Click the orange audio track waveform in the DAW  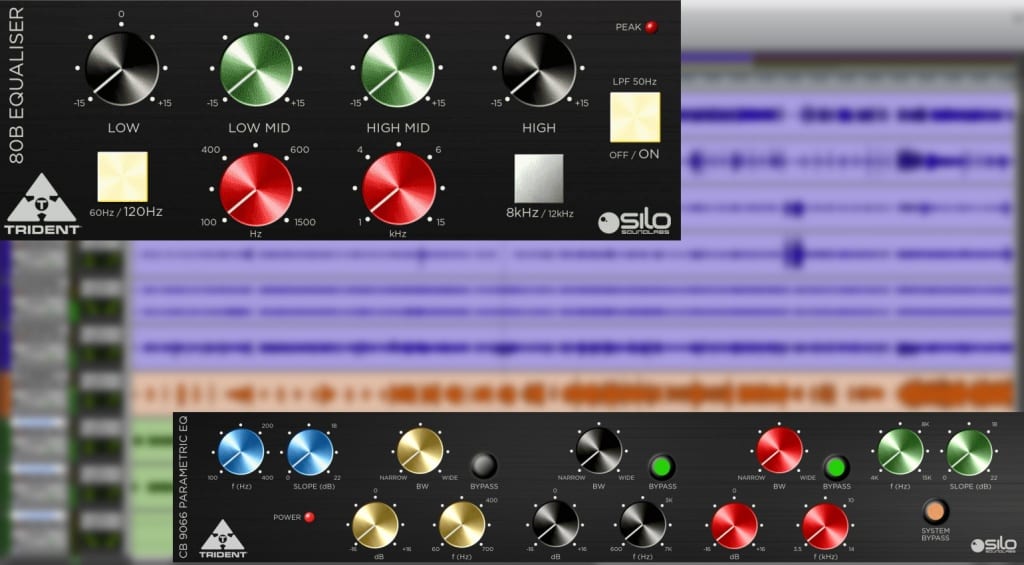coord(571,395)
